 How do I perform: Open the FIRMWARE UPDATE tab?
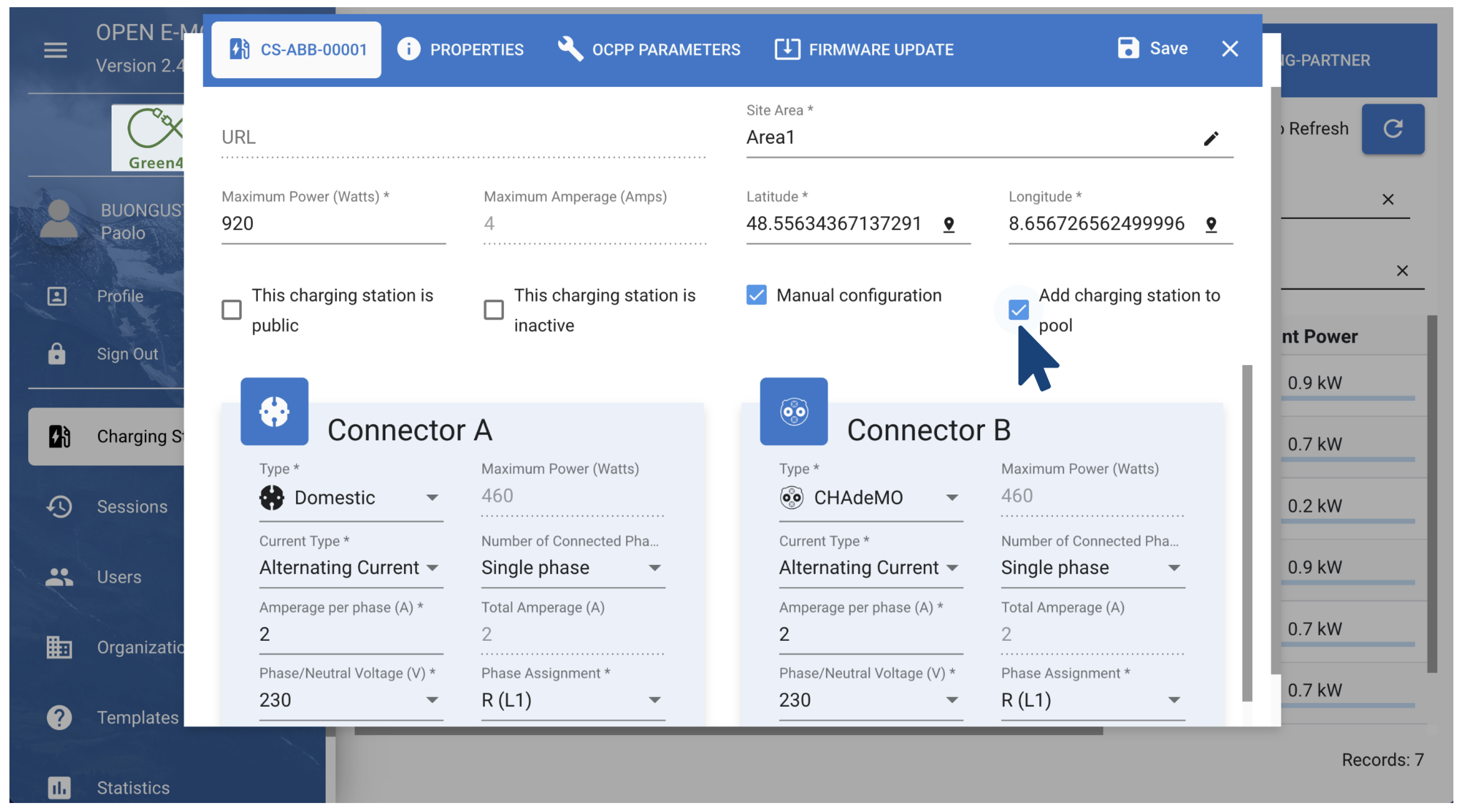864,49
